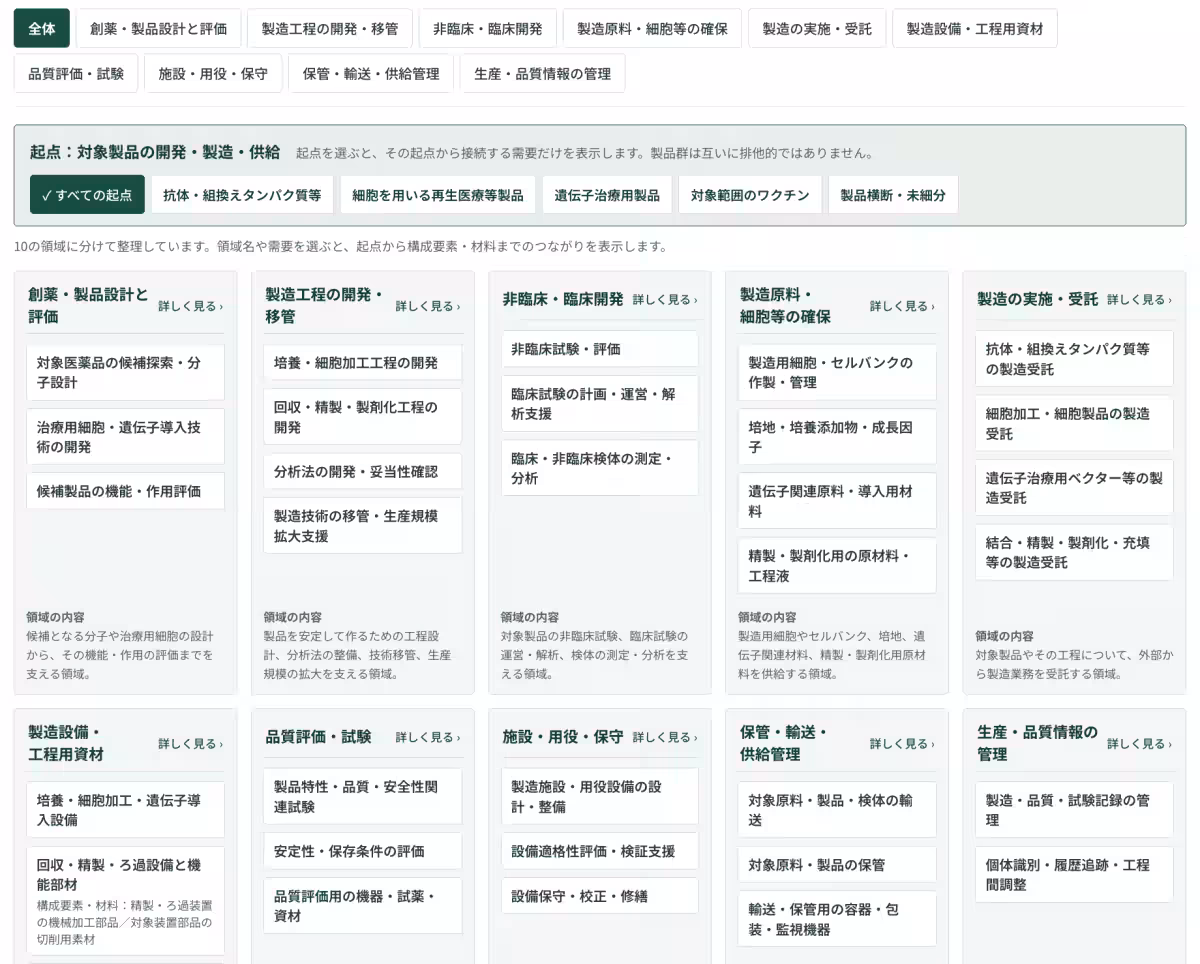Open the 創薬・製品設計と評価 tab
1200x964 pixels.
click(158, 29)
